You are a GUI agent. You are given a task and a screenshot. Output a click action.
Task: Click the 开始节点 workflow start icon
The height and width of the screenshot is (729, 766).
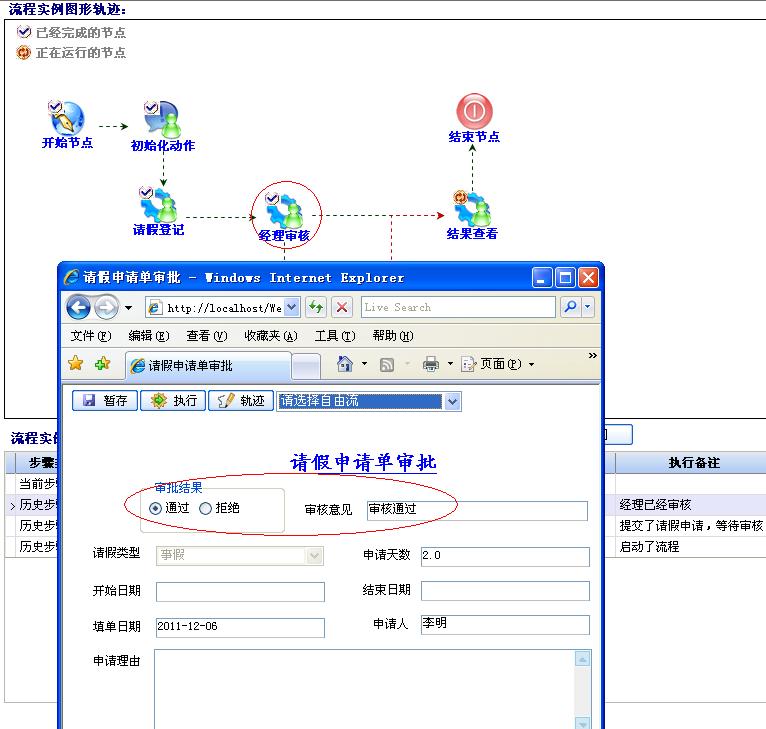click(67, 118)
